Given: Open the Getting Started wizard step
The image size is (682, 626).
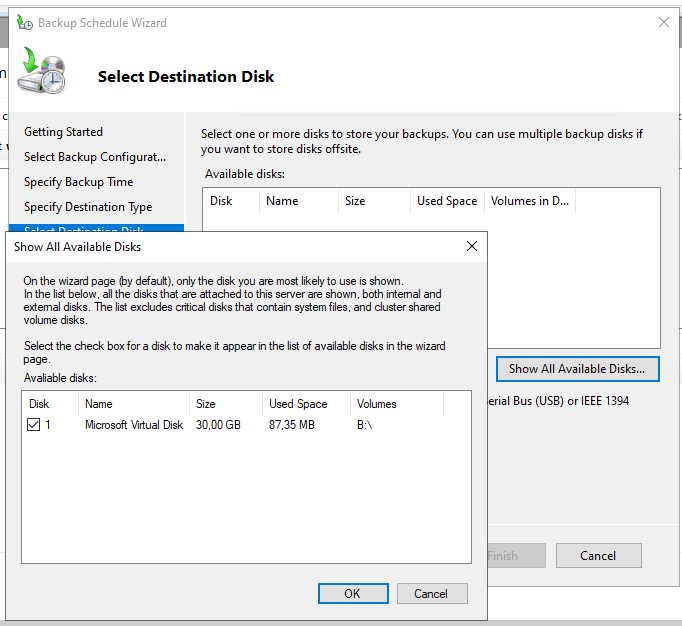Looking at the screenshot, I should [x=63, y=132].
